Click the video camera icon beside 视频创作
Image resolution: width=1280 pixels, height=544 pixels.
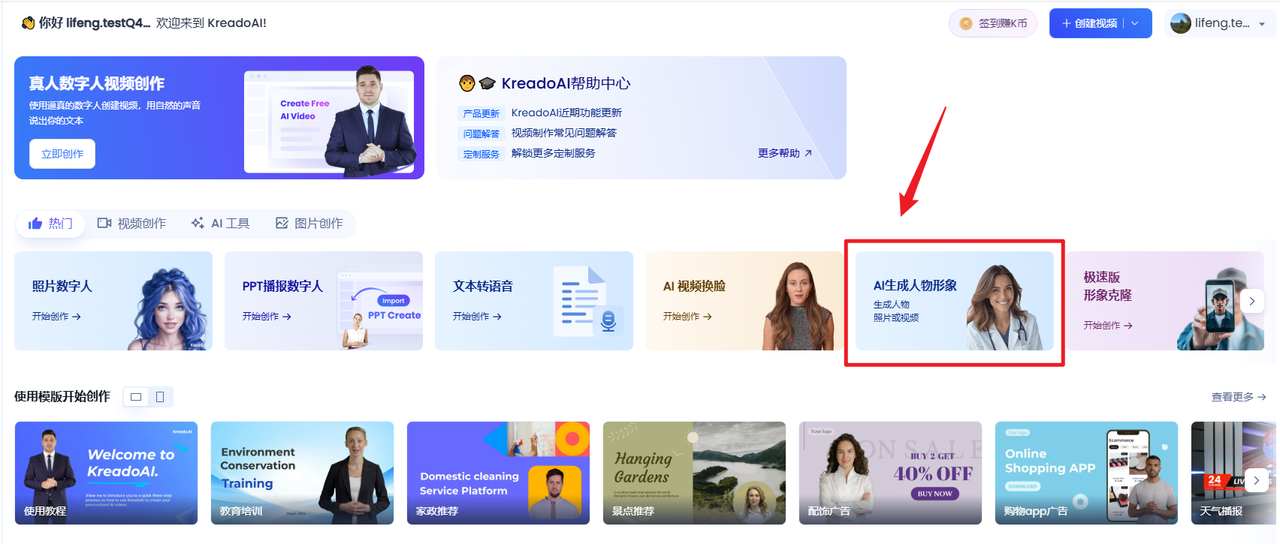pos(104,224)
